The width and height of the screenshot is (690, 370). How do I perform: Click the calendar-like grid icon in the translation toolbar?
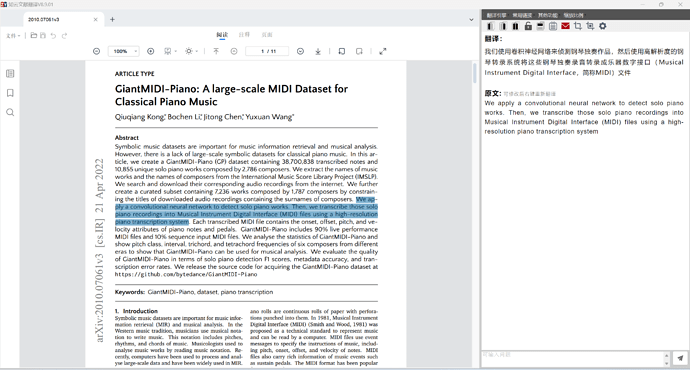(553, 26)
